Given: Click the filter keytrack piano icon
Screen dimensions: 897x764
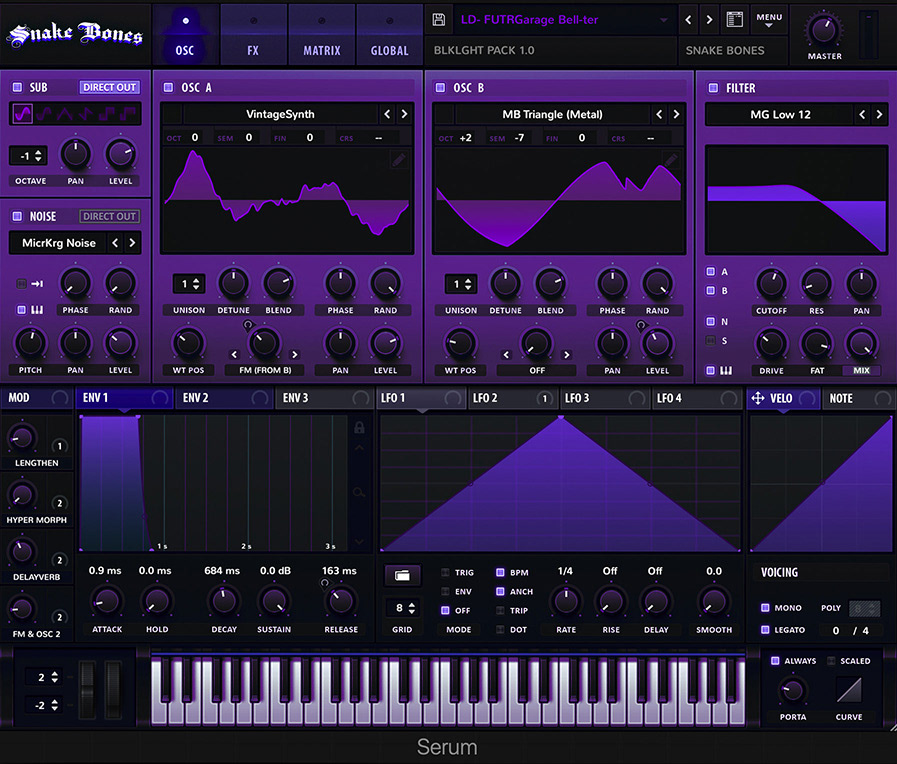Looking at the screenshot, I should [726, 371].
